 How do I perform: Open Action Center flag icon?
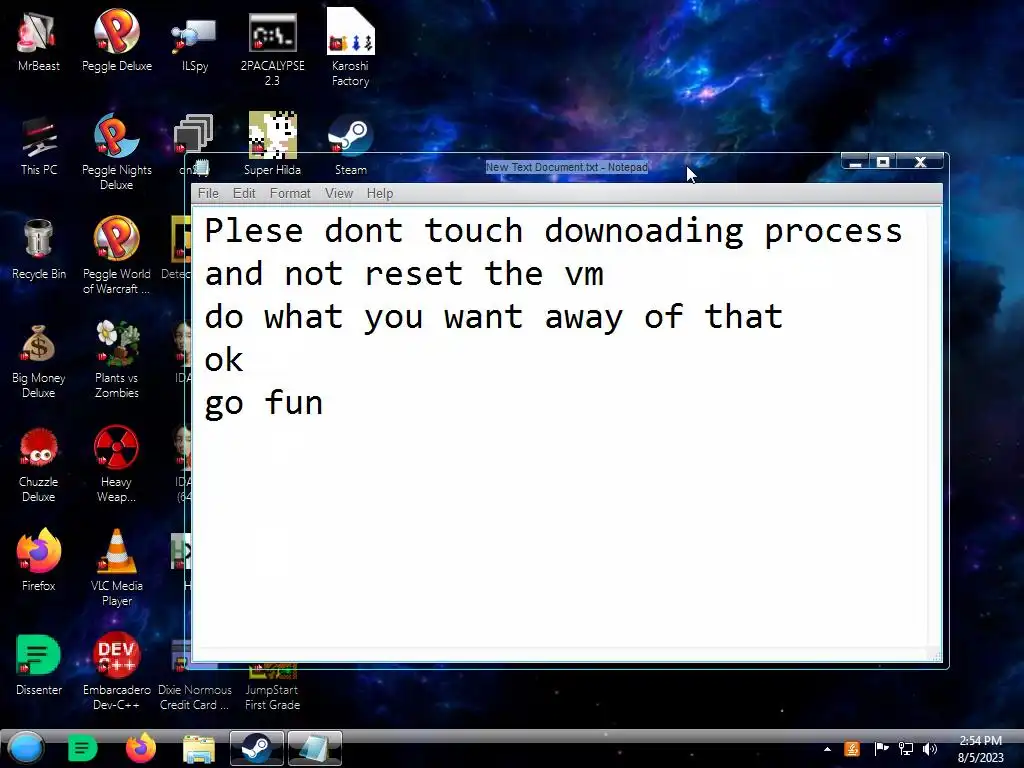point(881,748)
